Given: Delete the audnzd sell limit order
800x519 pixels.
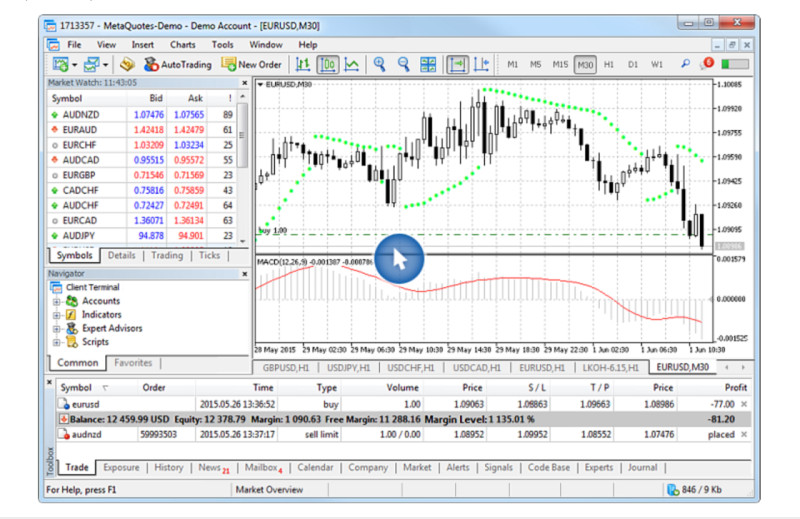Looking at the screenshot, I should click(x=744, y=434).
